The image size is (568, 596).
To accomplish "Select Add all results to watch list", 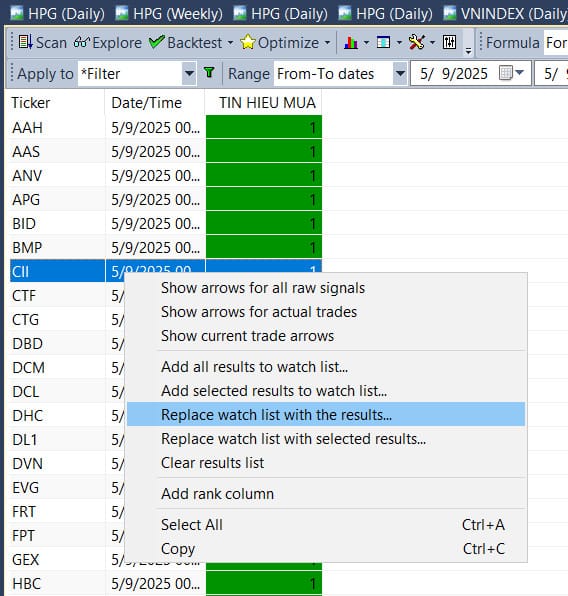I will (254, 367).
